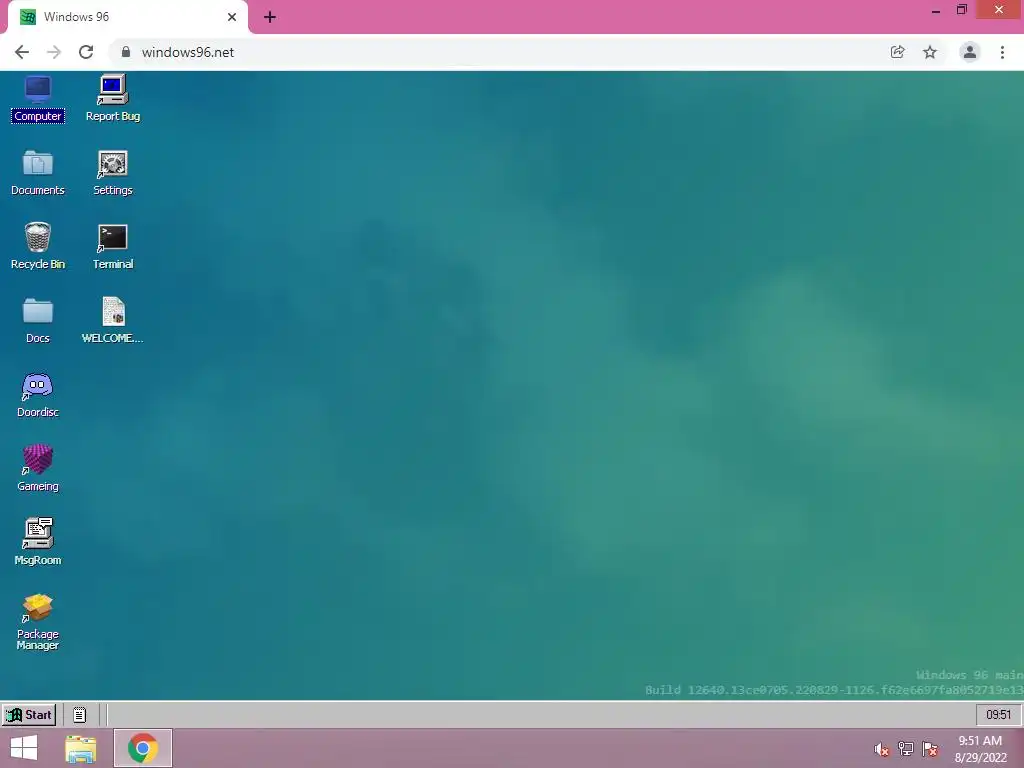Click the 09:51 Windows 96 taskbar clock
This screenshot has width=1024, height=768.
click(998, 714)
